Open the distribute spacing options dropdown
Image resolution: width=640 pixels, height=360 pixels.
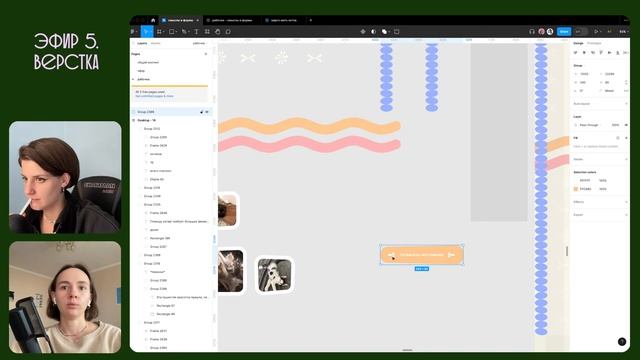pos(626,53)
